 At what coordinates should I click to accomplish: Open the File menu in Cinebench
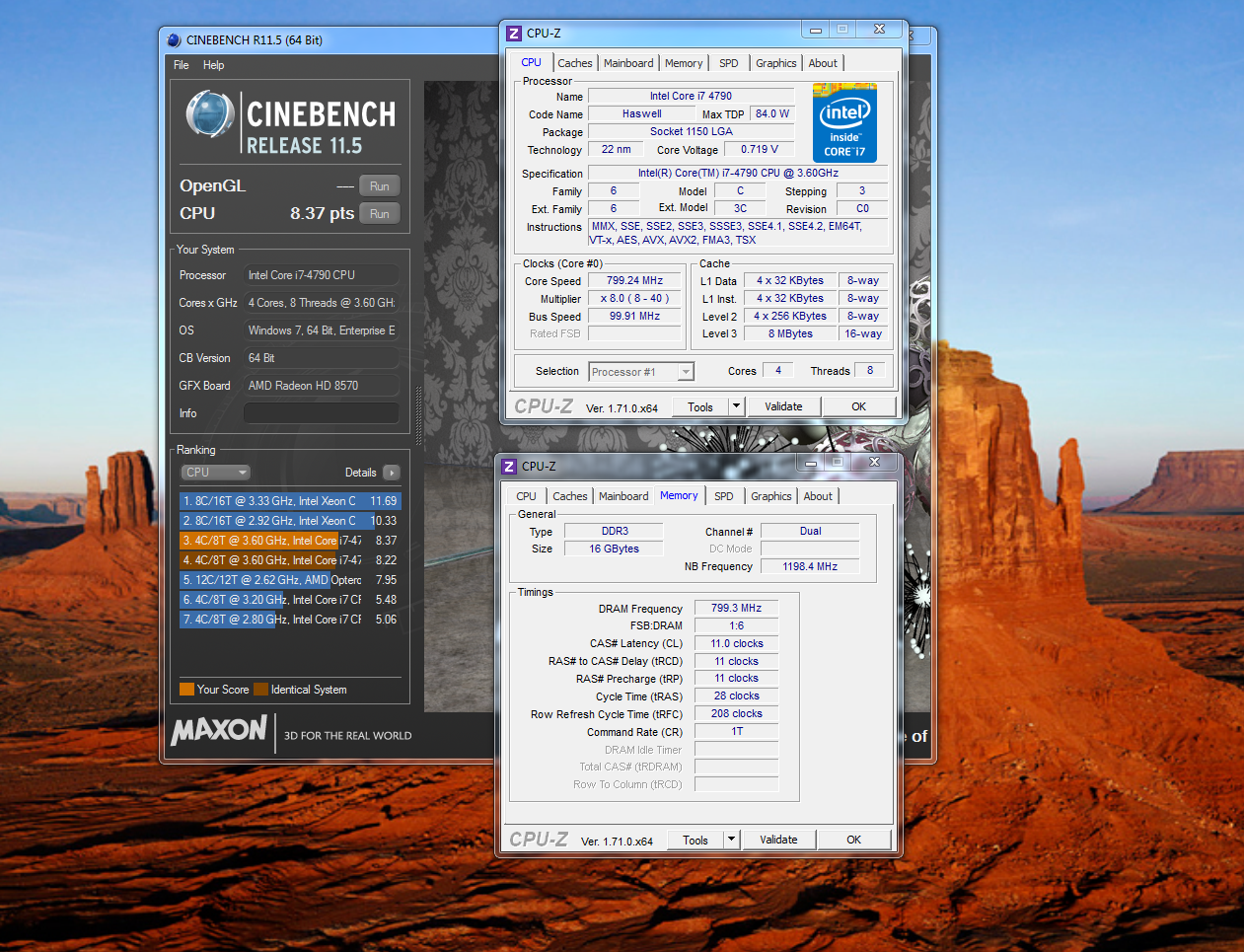182,65
